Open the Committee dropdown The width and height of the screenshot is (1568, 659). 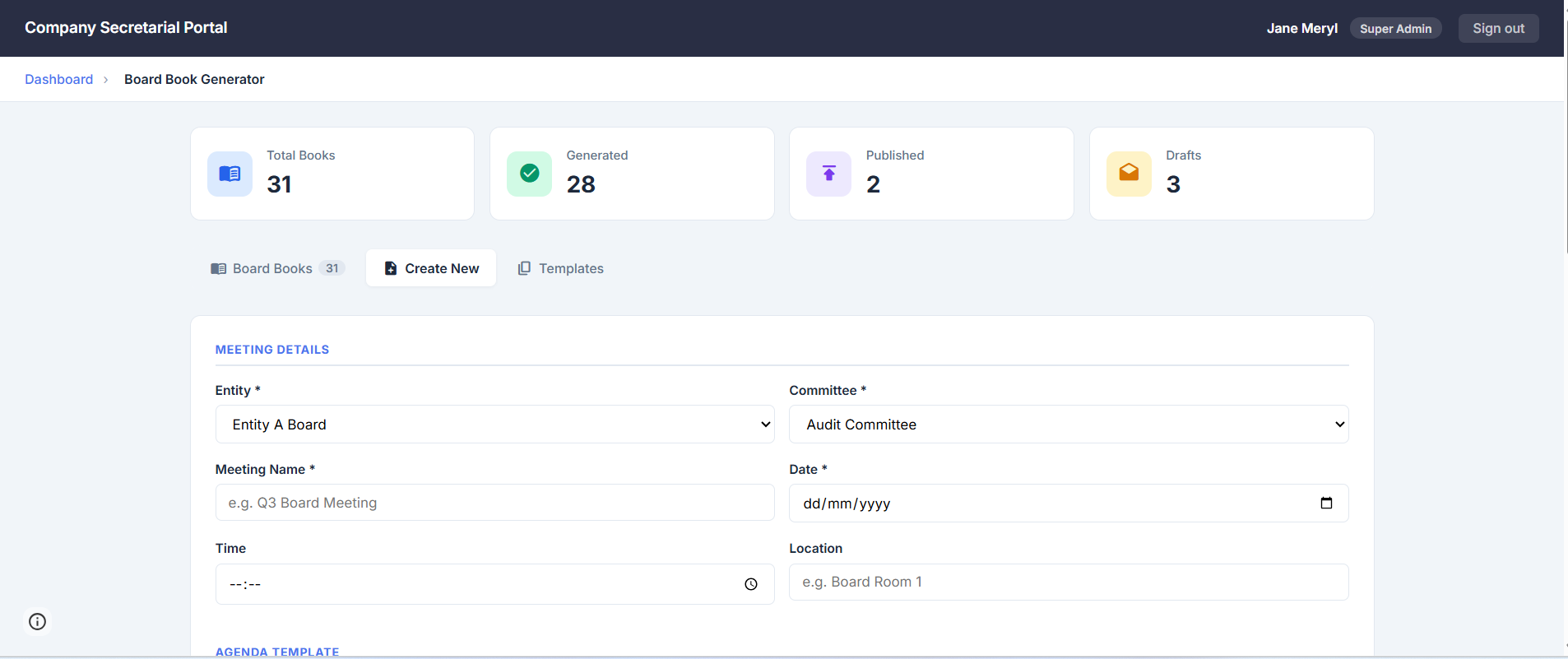1069,425
